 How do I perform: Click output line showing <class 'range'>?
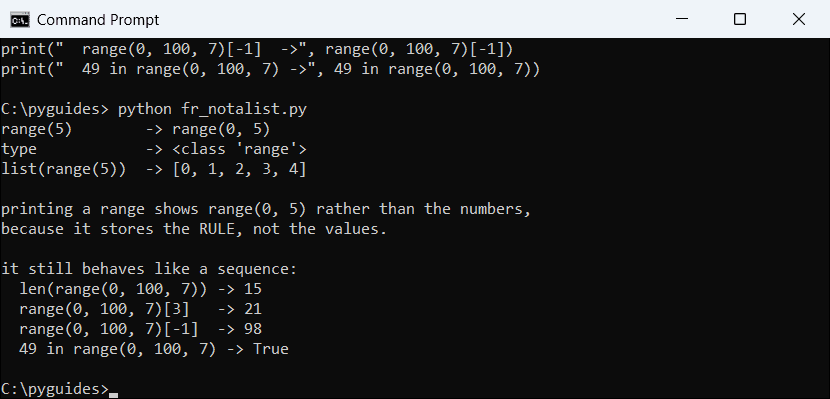pyautogui.click(x=154, y=150)
